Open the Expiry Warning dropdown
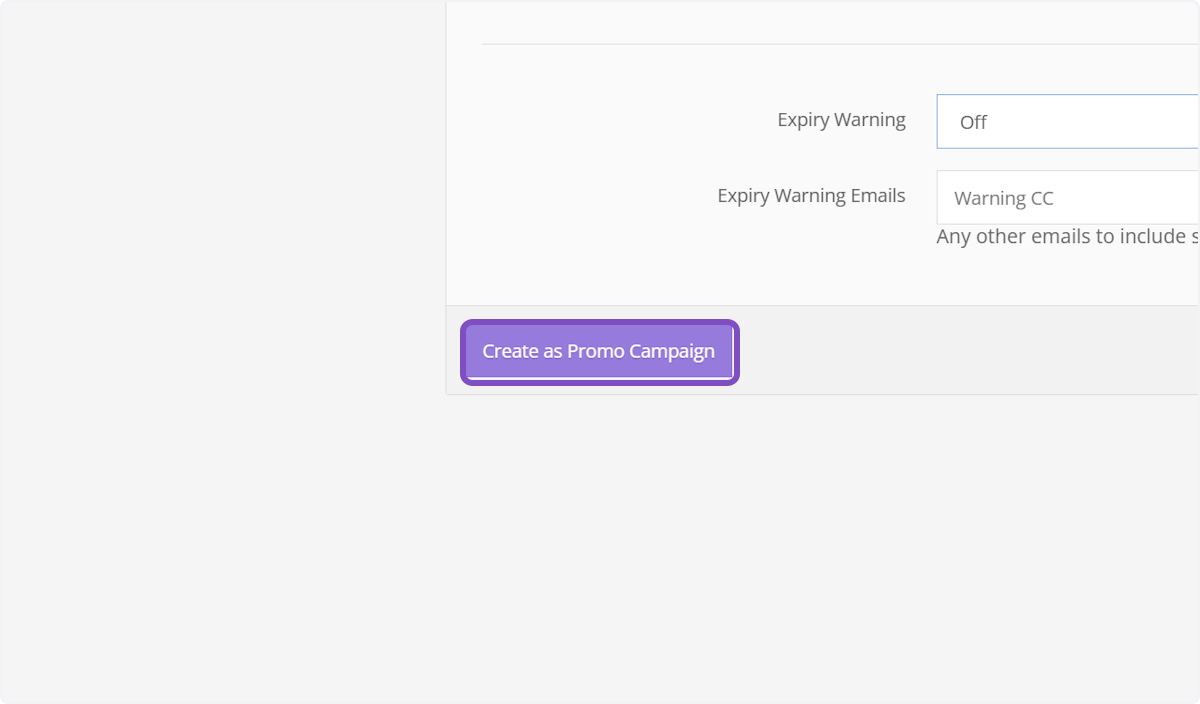1200x704 pixels. [x=1066, y=122]
